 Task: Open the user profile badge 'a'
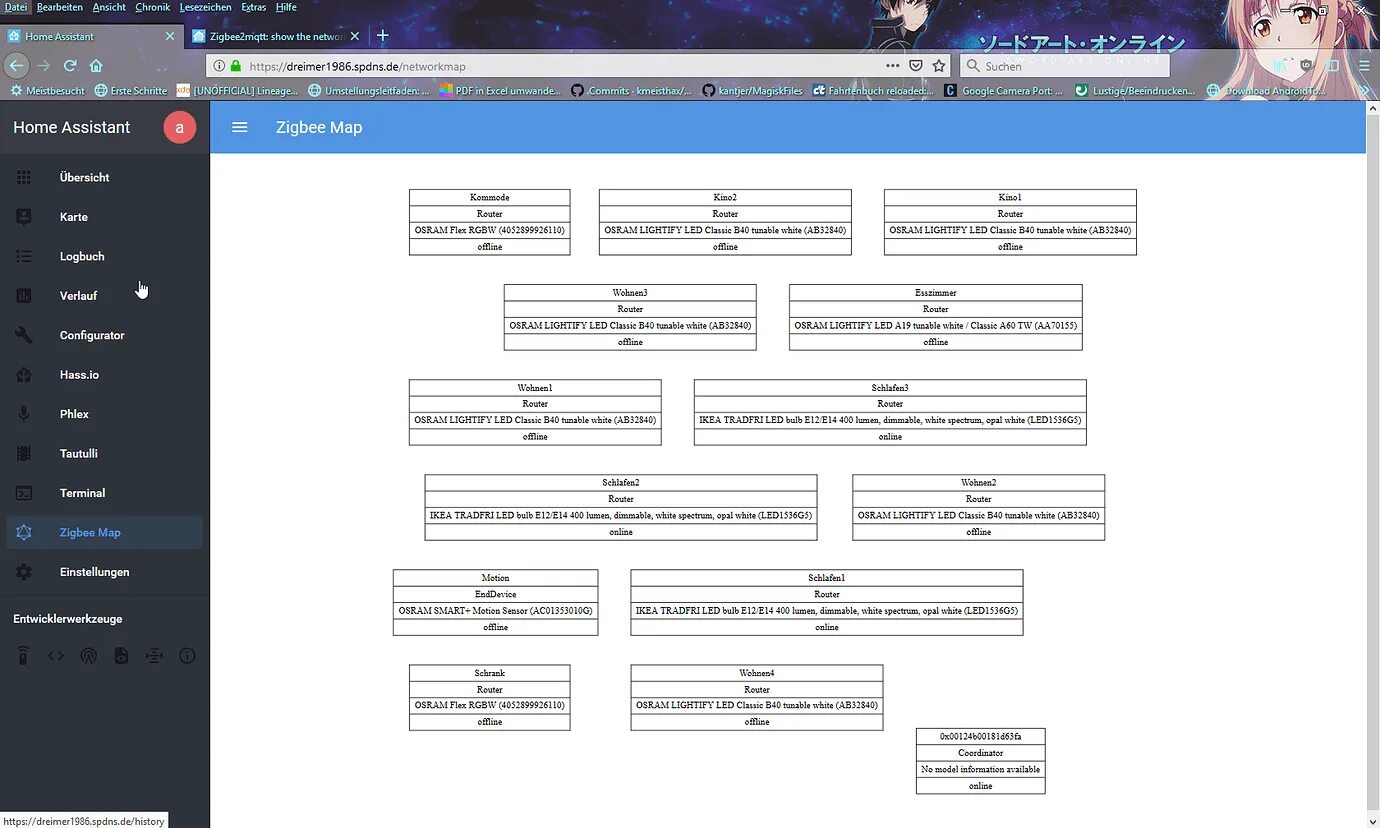[180, 127]
